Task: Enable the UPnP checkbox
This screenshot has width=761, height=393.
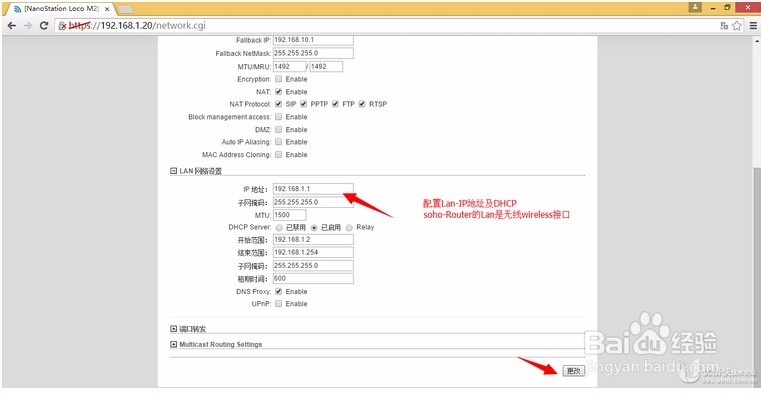Action: tap(279, 304)
